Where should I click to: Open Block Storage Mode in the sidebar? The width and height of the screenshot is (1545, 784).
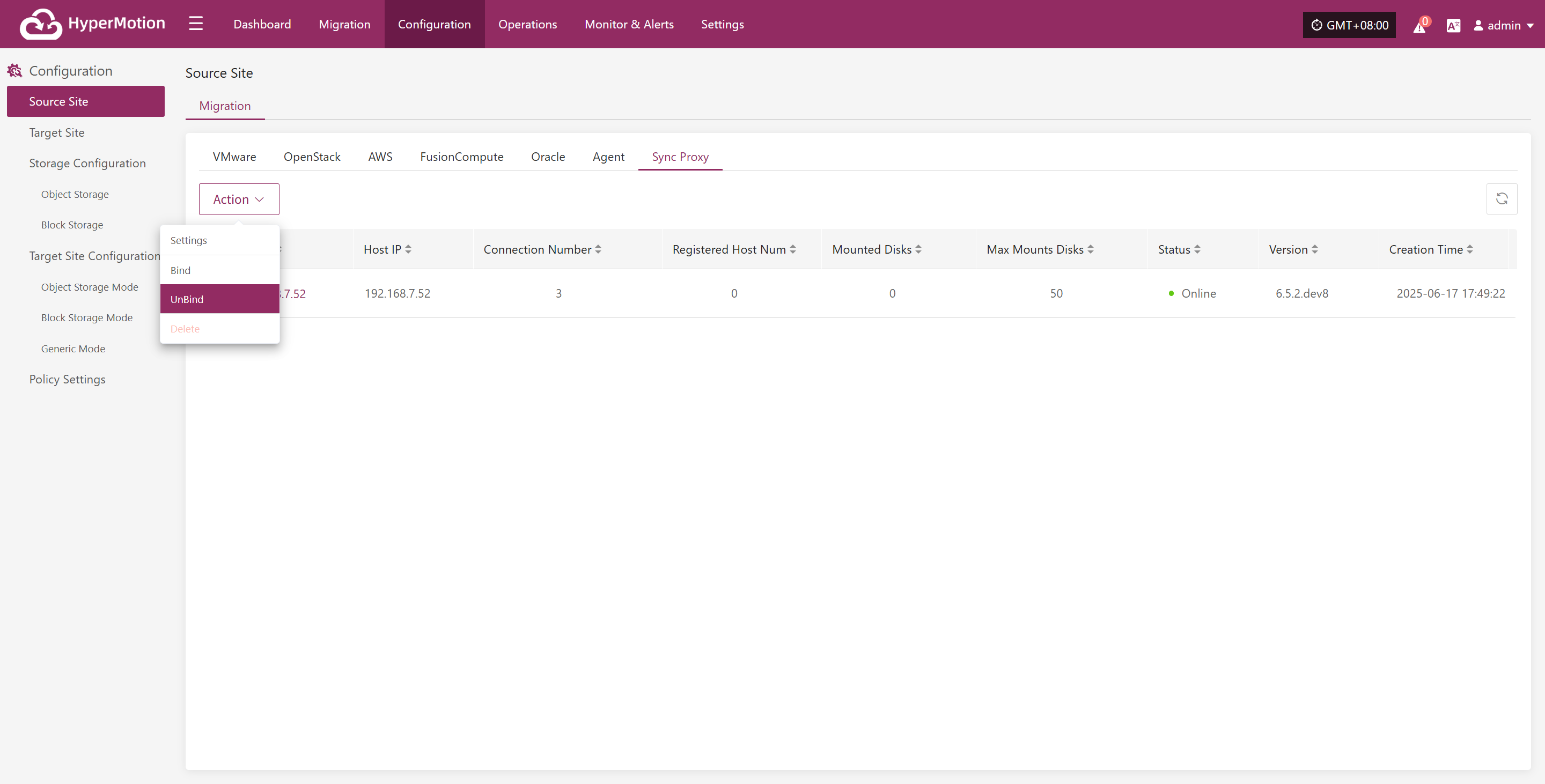86,317
